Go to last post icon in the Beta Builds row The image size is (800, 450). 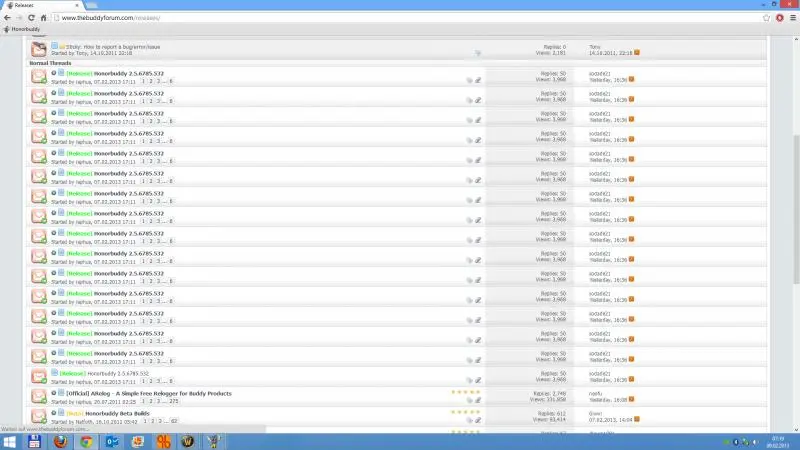pyautogui.click(x=637, y=419)
